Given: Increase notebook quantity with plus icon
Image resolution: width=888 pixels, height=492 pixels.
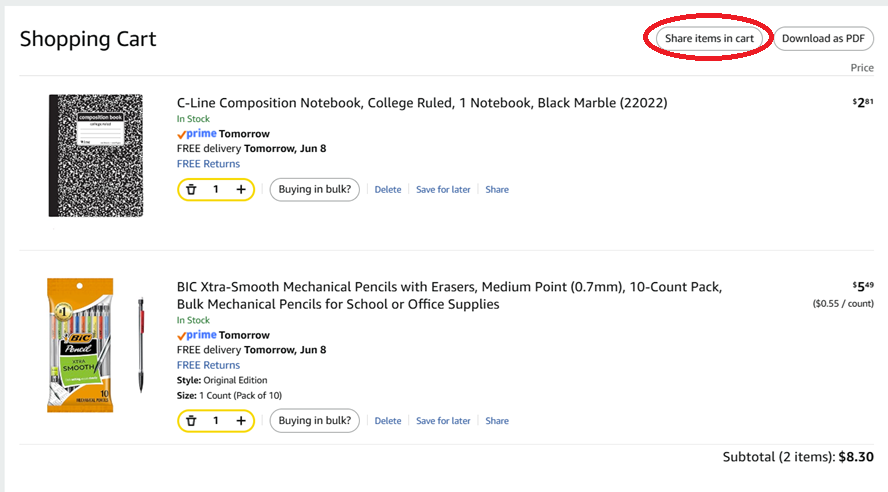Looking at the screenshot, I should click(x=241, y=190).
